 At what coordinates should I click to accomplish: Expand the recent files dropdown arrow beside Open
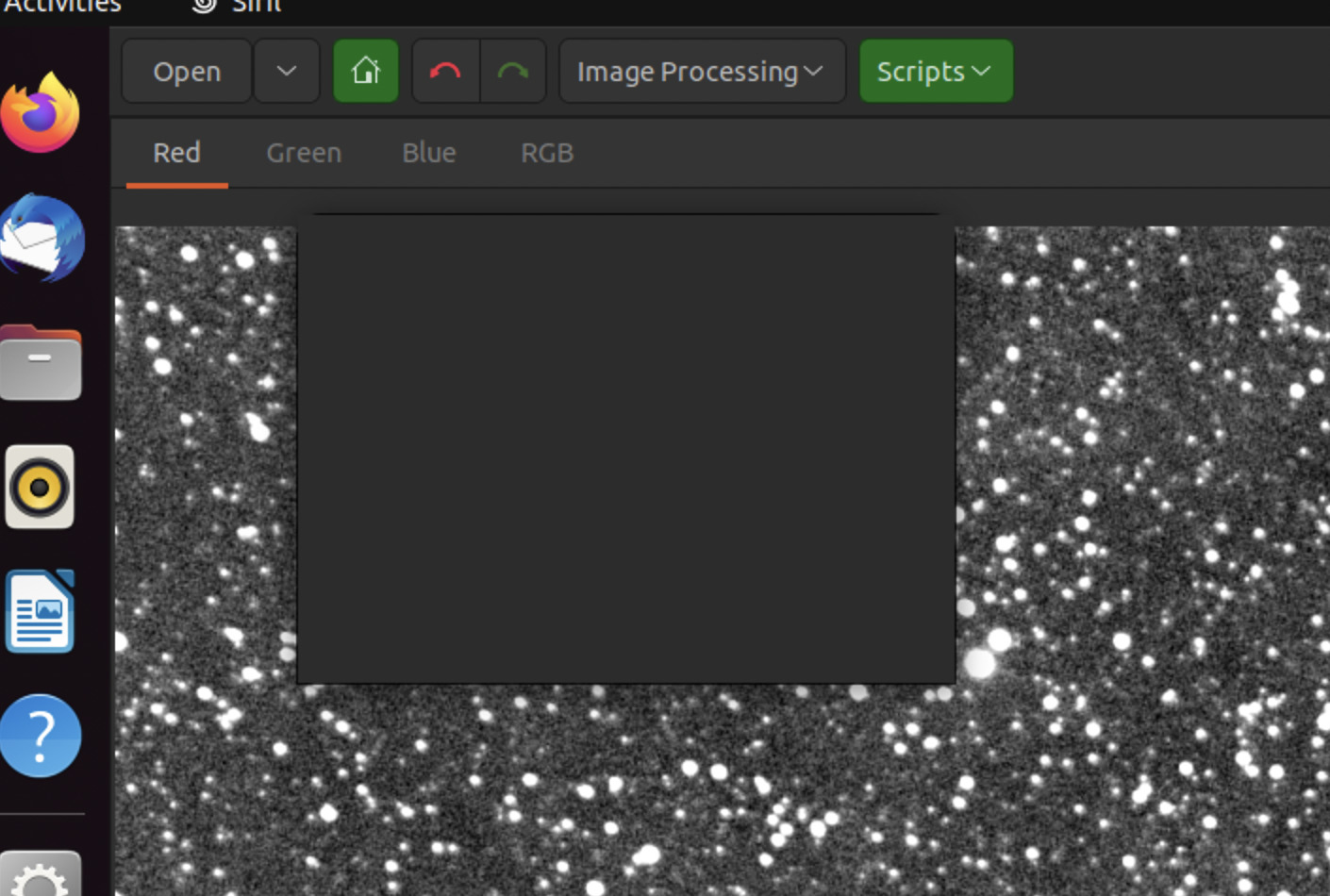point(287,71)
